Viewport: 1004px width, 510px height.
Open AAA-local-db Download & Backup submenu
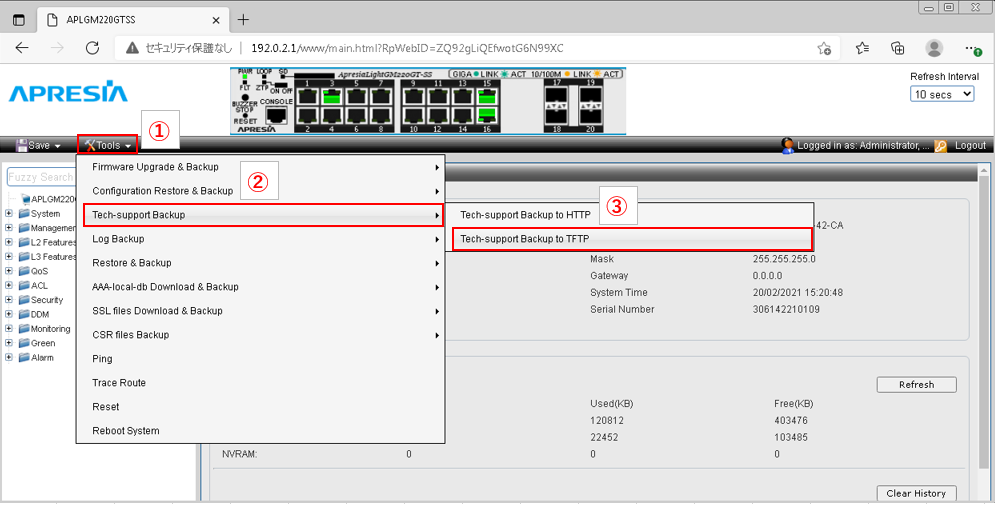(261, 287)
